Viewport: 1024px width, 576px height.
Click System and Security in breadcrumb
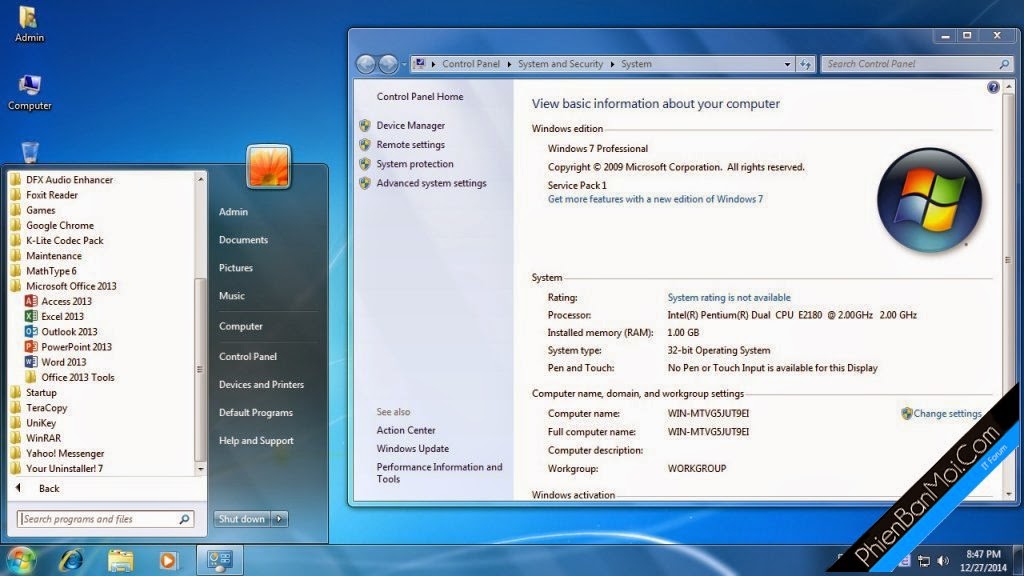point(560,64)
